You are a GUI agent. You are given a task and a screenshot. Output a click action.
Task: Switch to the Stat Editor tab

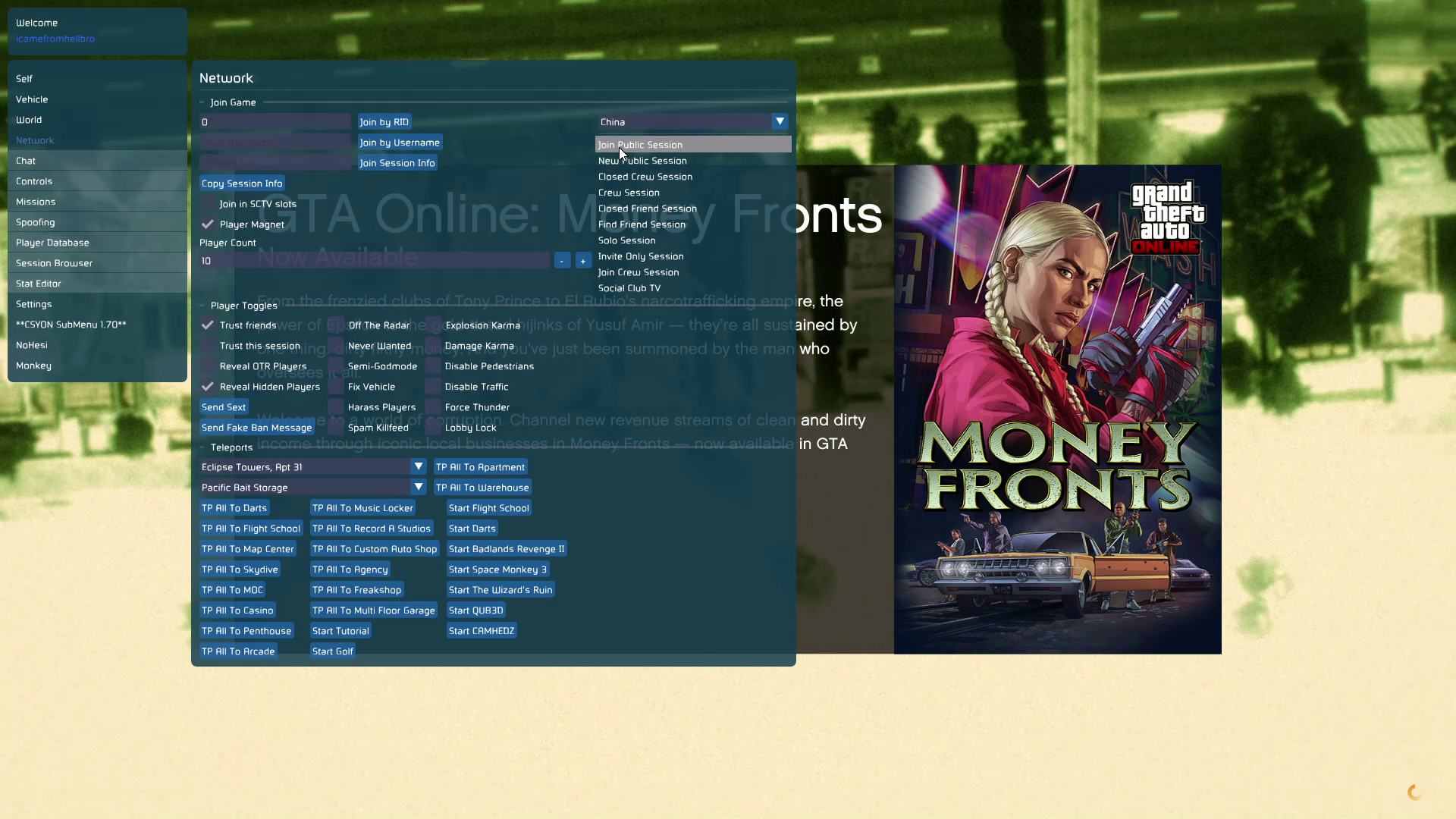tap(38, 284)
